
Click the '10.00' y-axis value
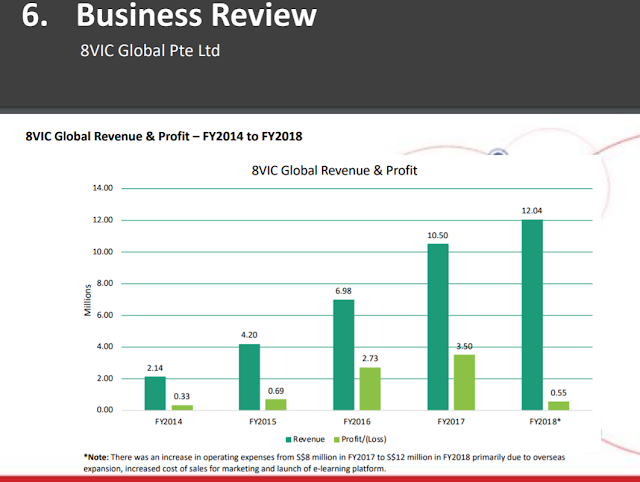(x=103, y=252)
